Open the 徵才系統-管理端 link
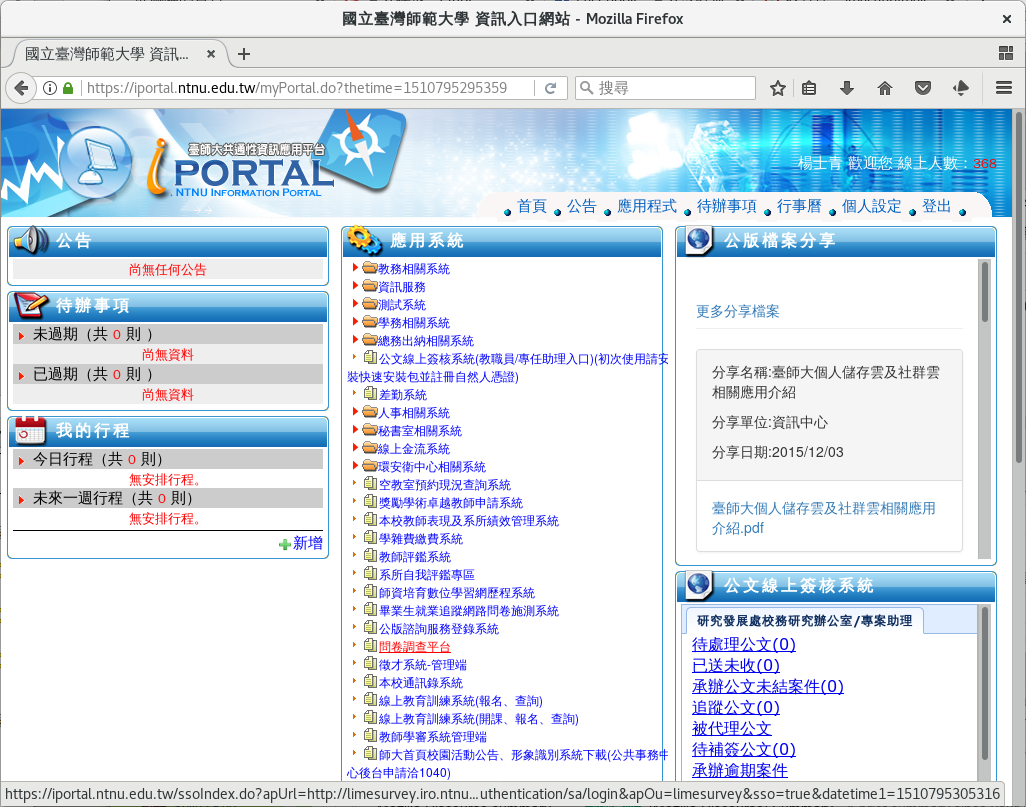1026x807 pixels. (423, 665)
